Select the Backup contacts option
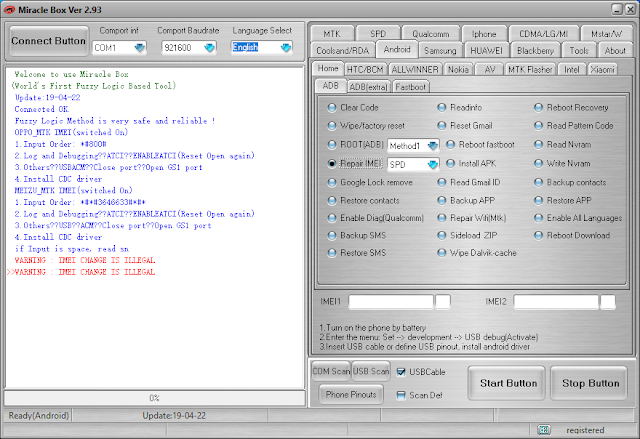The height and width of the screenshot is (439, 640). (538, 182)
